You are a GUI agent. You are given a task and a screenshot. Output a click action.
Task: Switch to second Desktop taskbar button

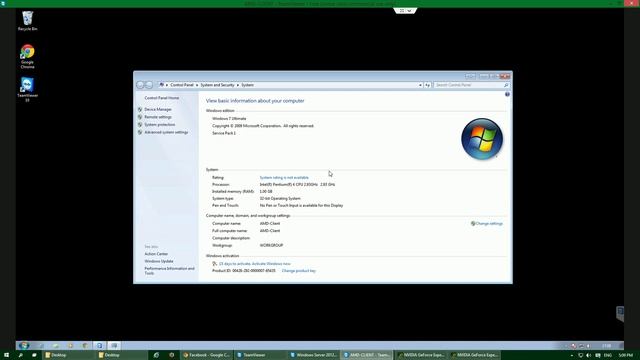coord(122,355)
